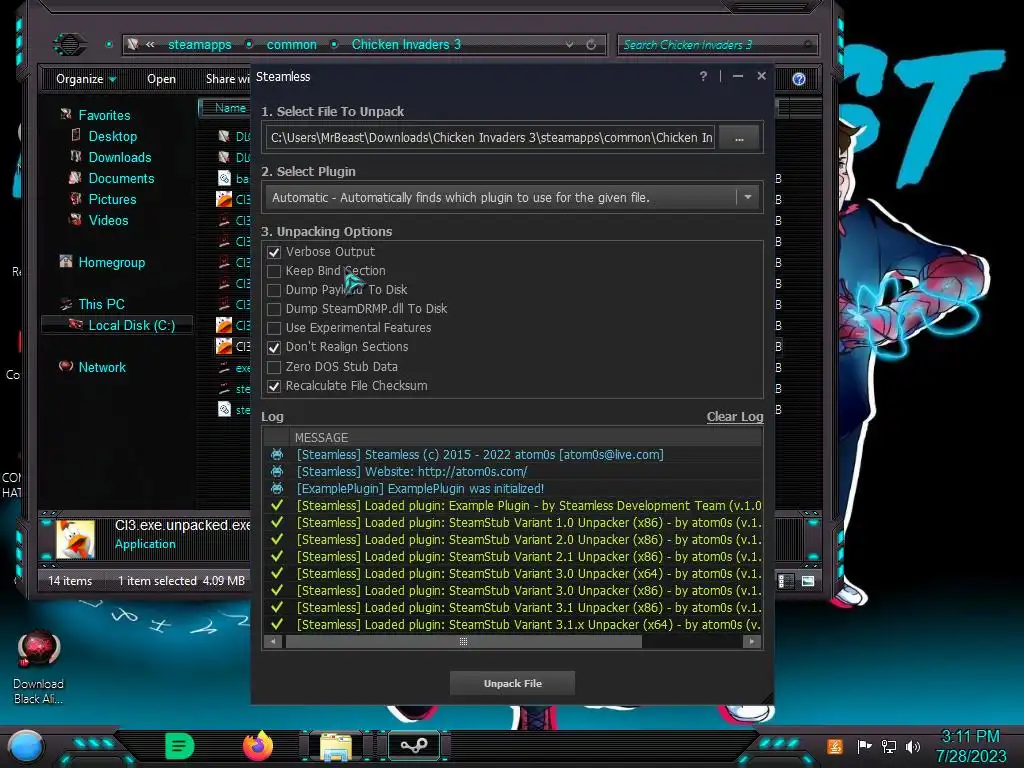1024x768 pixels.
Task: Toggle Recalculate File Checksum checkbox
Action: click(x=274, y=386)
